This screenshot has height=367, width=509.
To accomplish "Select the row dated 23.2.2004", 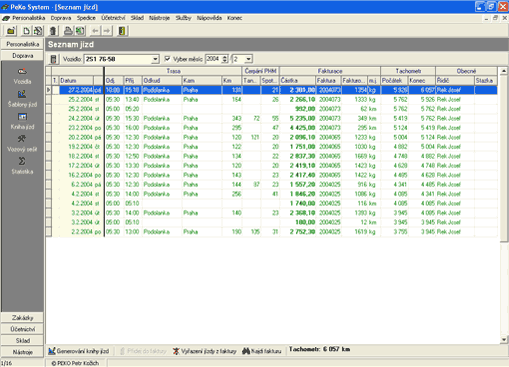I will pos(272,128).
